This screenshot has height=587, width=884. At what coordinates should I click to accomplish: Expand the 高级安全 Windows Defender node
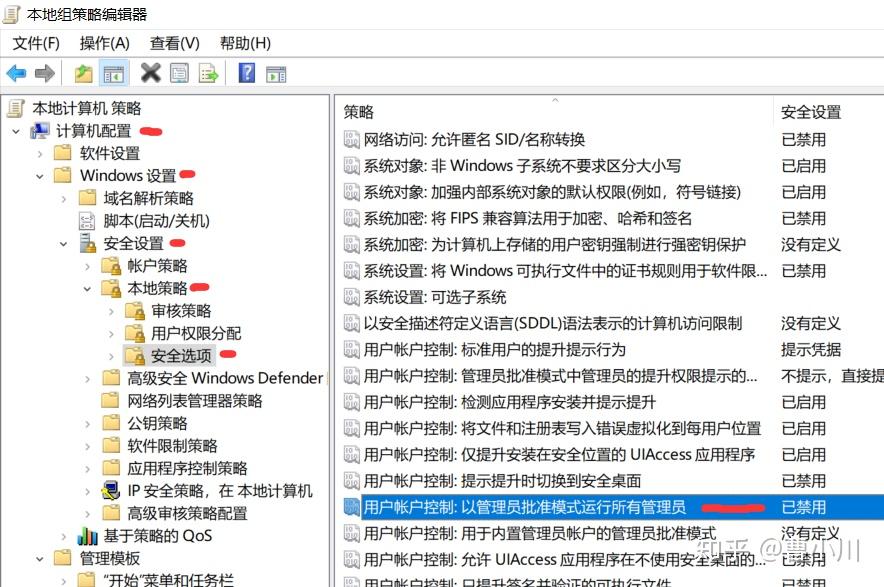click(87, 379)
